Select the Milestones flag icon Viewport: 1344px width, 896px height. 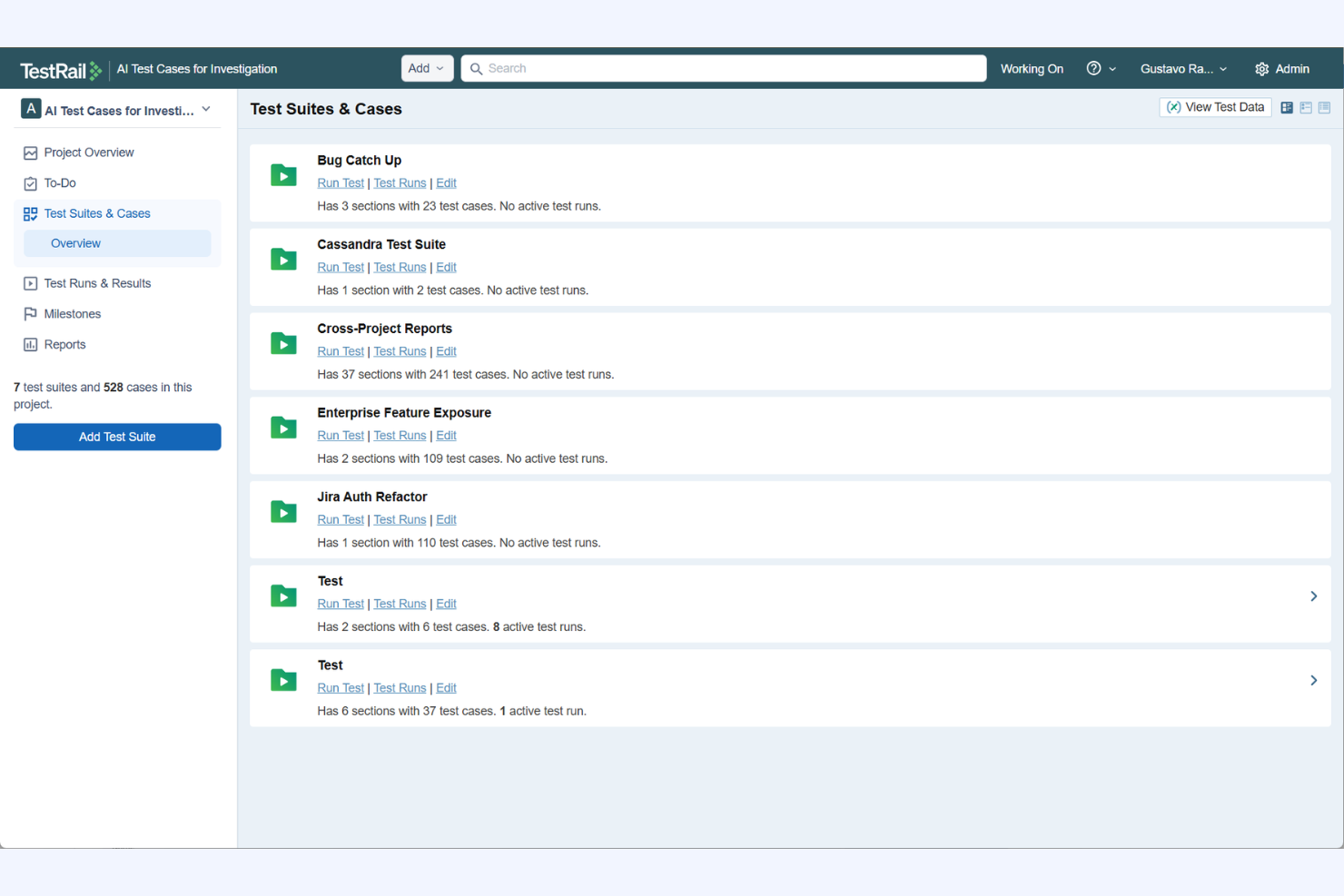click(30, 313)
